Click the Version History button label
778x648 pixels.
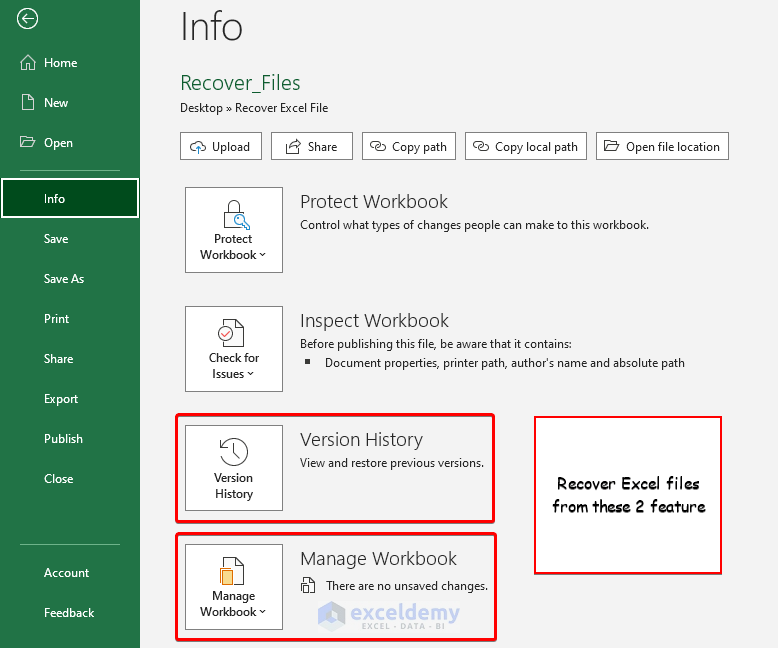tap(234, 485)
